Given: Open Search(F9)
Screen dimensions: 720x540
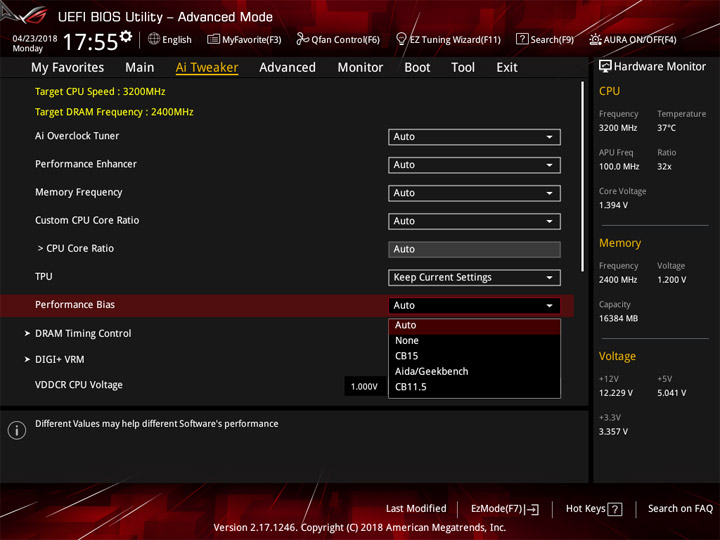Looking at the screenshot, I should point(545,39).
